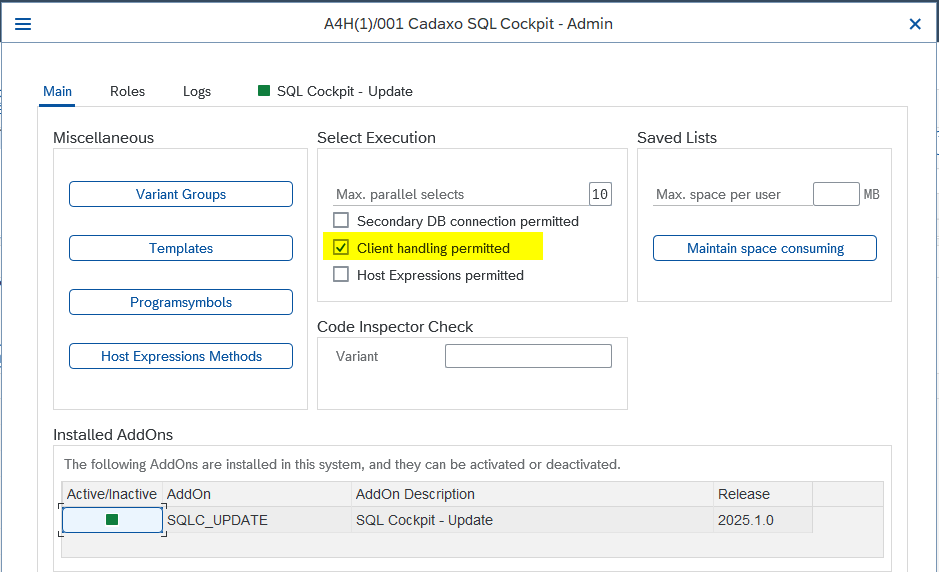Open the hamburger menu icon
Image resolution: width=939 pixels, height=572 pixels.
click(23, 24)
